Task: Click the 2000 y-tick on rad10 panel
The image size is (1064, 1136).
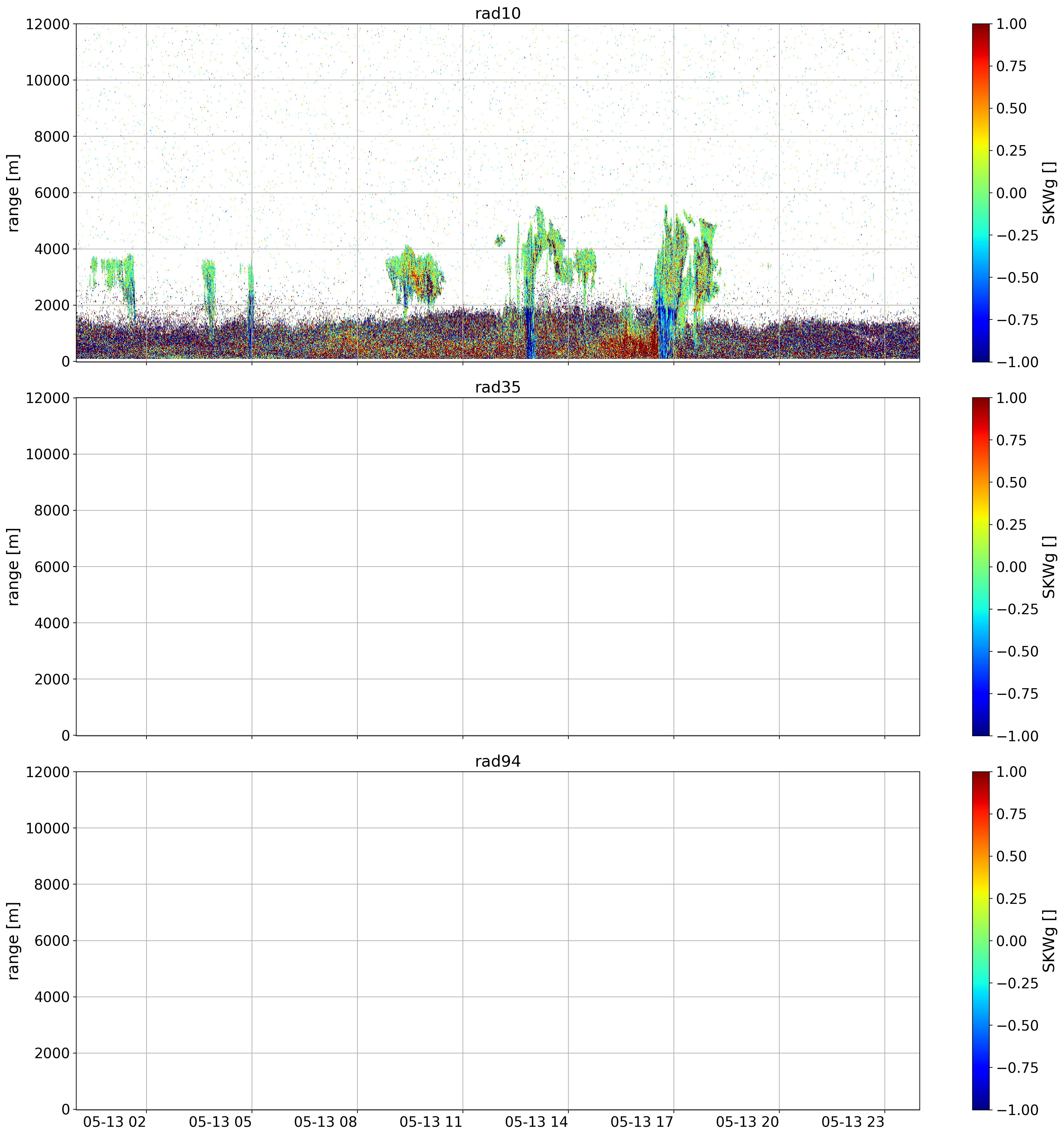Action: (x=51, y=305)
